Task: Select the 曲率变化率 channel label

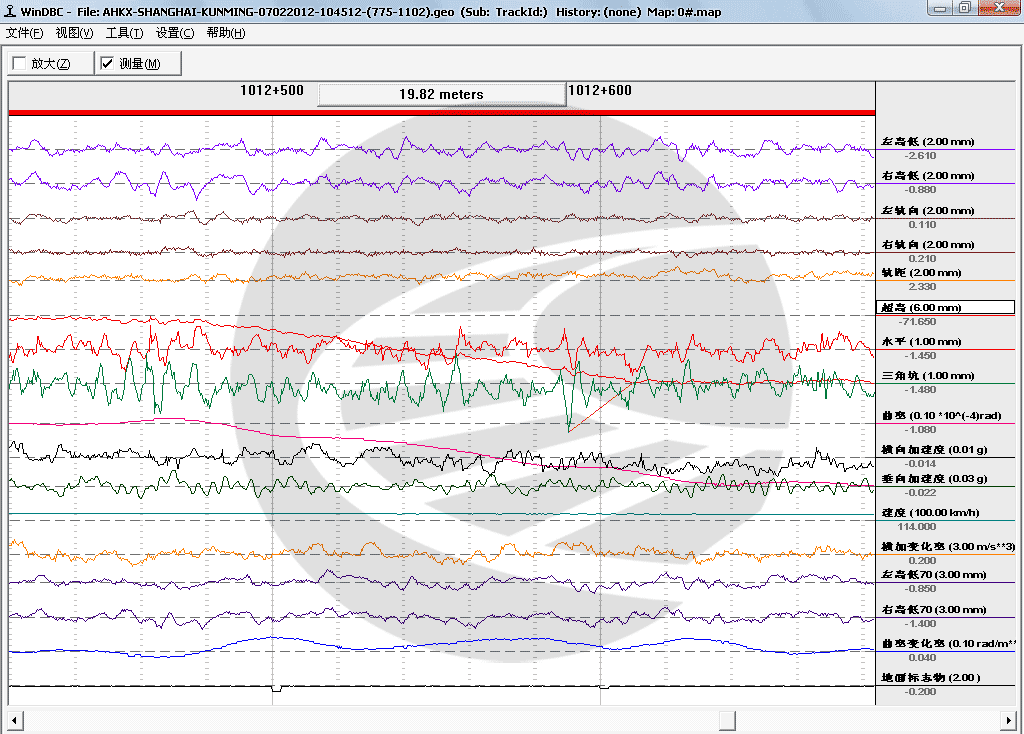Action: click(x=948, y=643)
